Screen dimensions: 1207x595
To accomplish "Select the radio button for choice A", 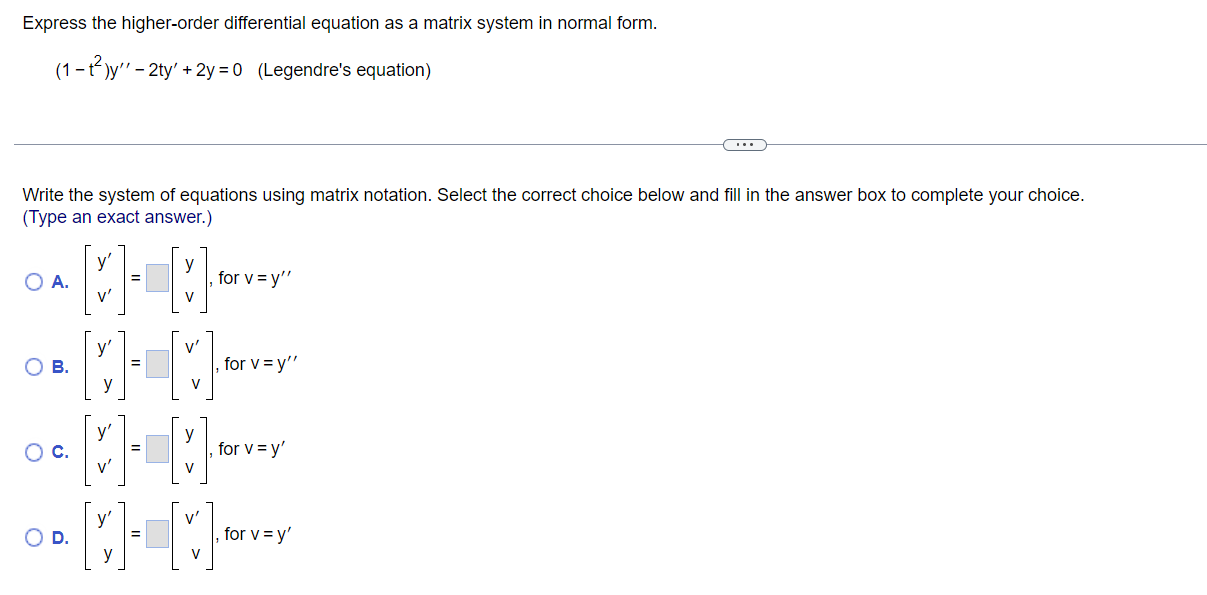I will [x=32, y=278].
